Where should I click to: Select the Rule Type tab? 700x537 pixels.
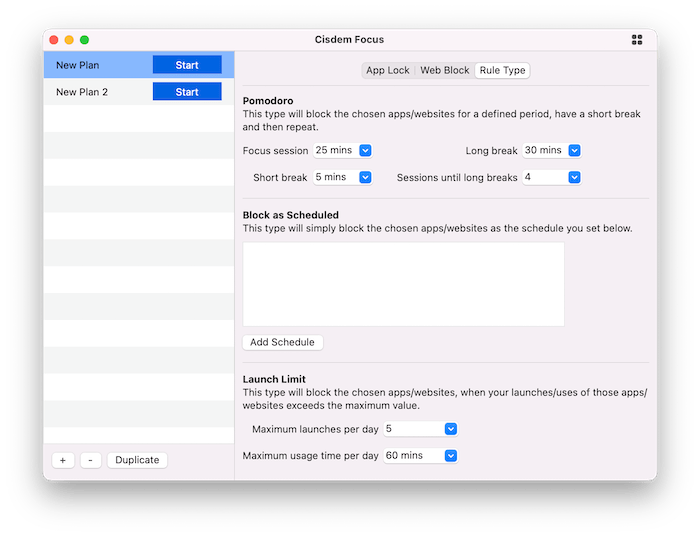click(x=502, y=71)
